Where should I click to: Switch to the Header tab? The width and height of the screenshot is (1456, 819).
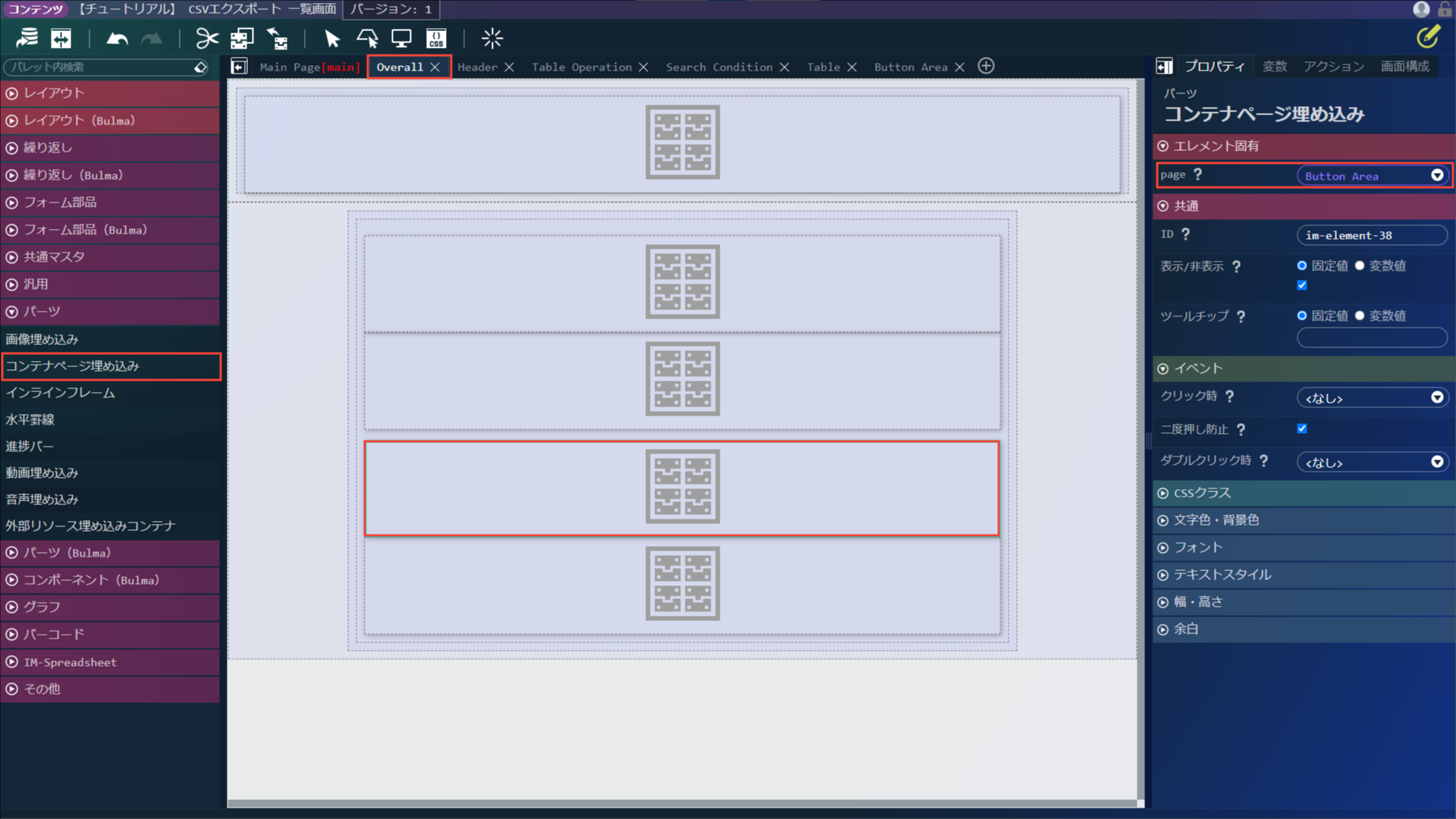click(x=477, y=67)
